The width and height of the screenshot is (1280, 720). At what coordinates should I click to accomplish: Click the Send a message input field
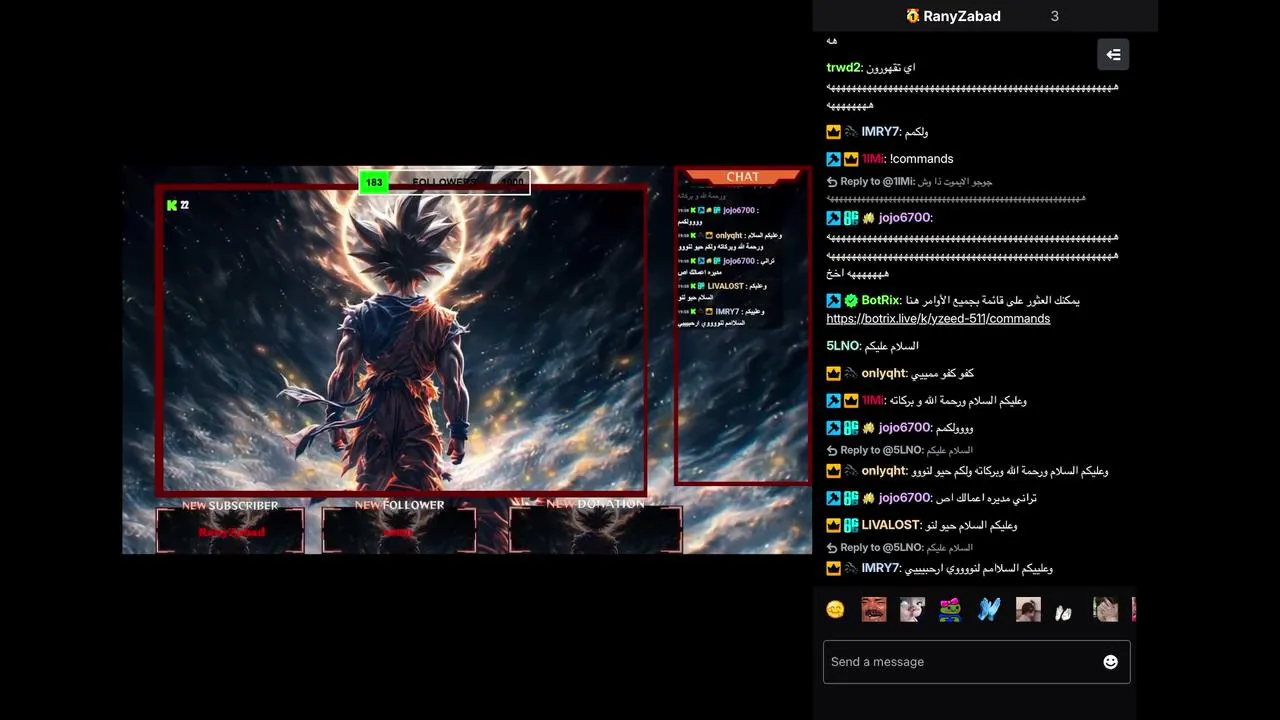coord(976,662)
